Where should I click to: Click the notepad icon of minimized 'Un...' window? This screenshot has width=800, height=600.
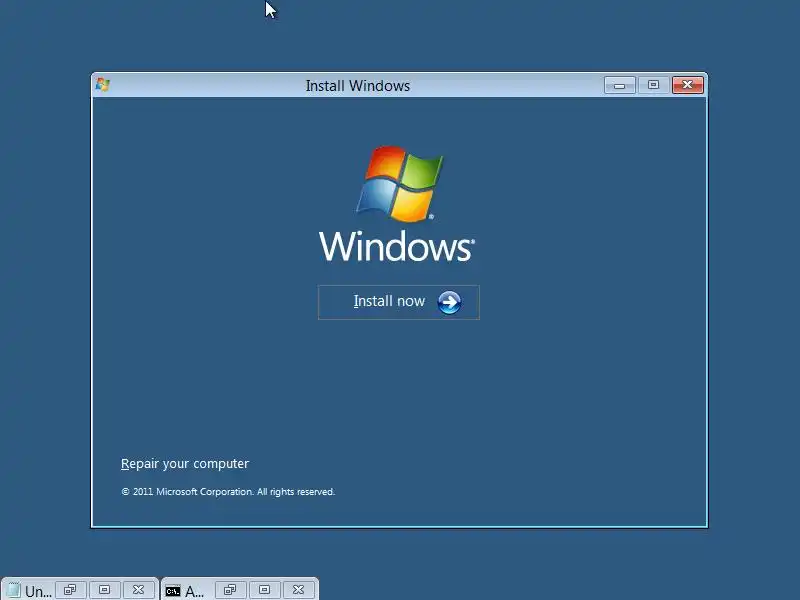click(x=13, y=590)
